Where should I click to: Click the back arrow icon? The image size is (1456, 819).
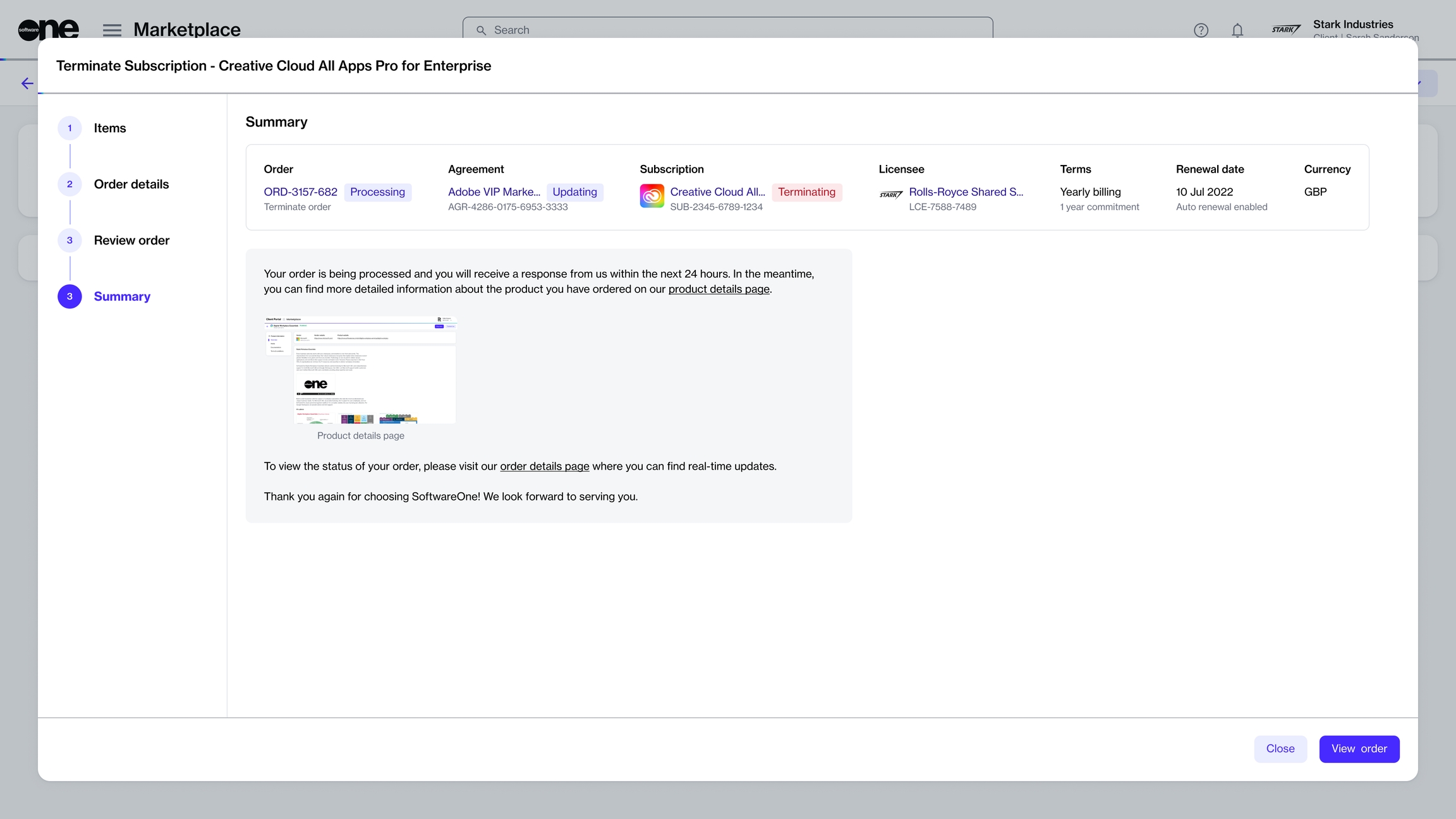click(27, 83)
